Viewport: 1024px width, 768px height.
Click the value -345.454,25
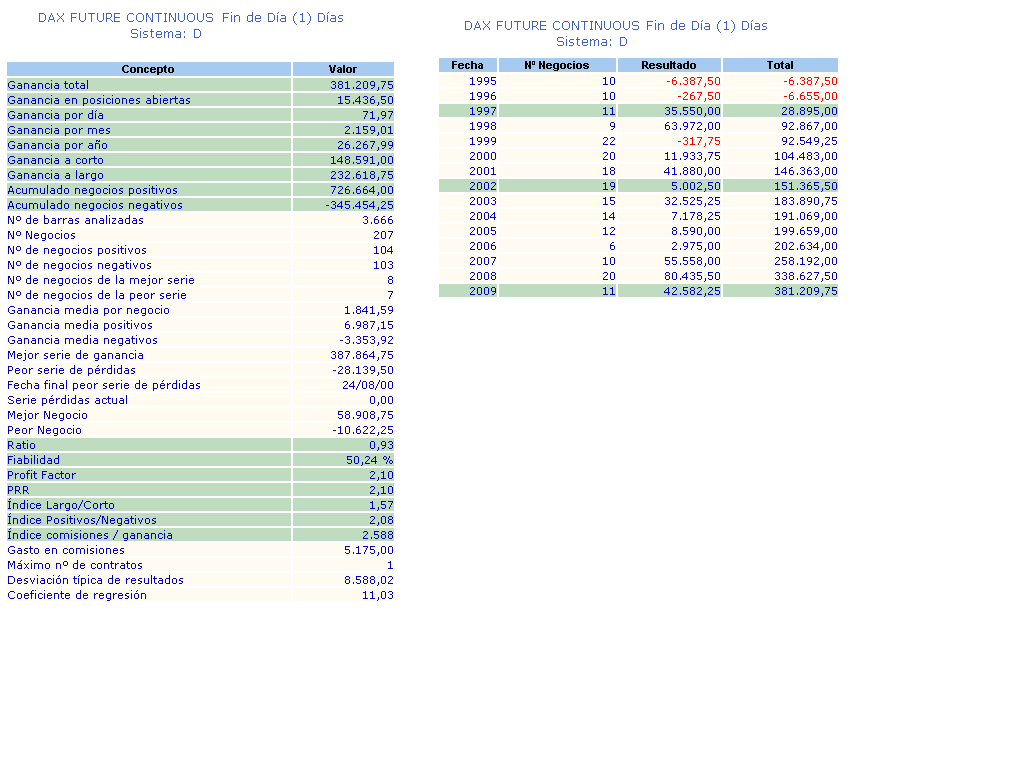pyautogui.click(x=359, y=205)
